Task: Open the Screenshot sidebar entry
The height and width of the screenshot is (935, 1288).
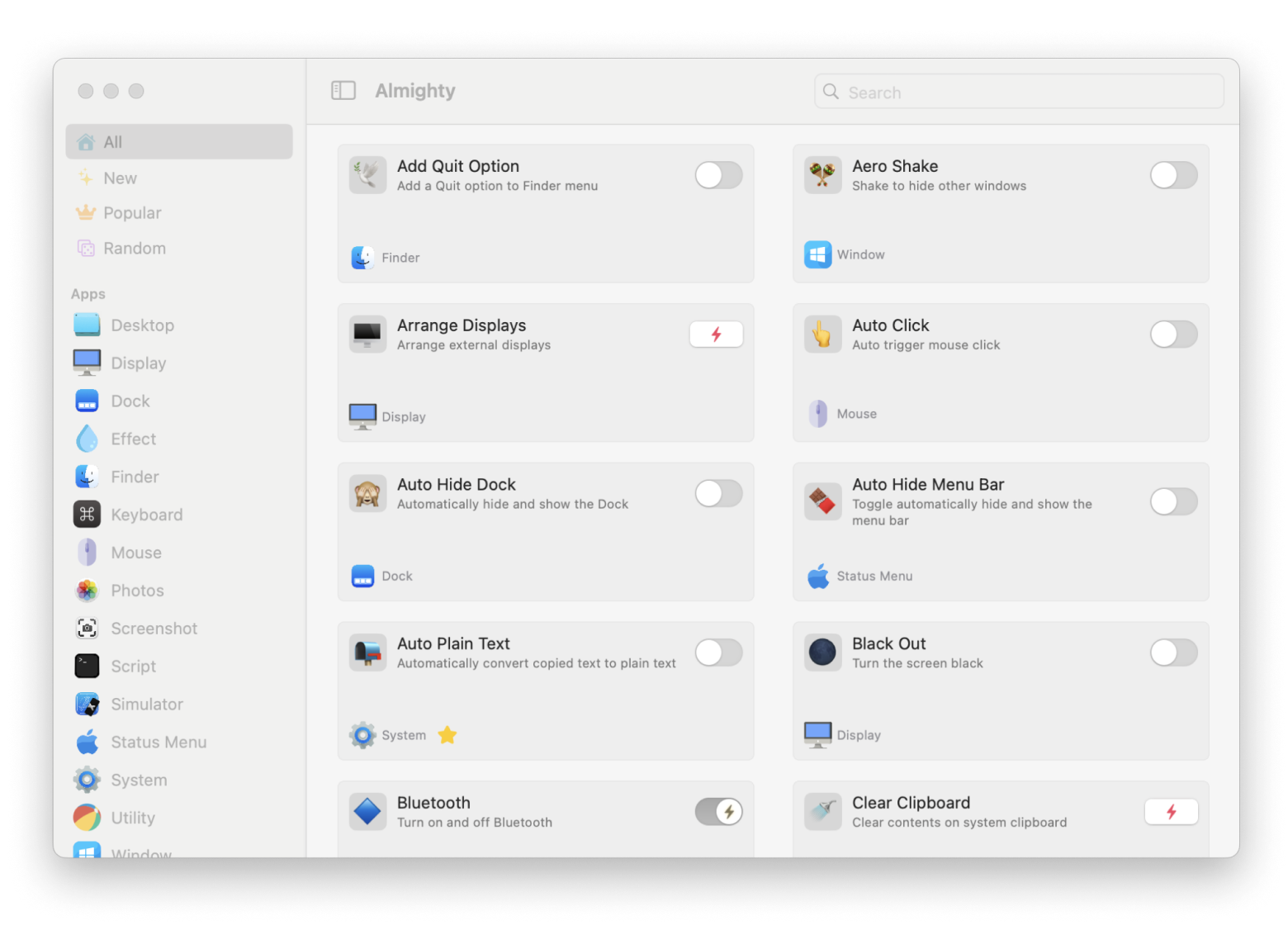Action: [x=179, y=629]
